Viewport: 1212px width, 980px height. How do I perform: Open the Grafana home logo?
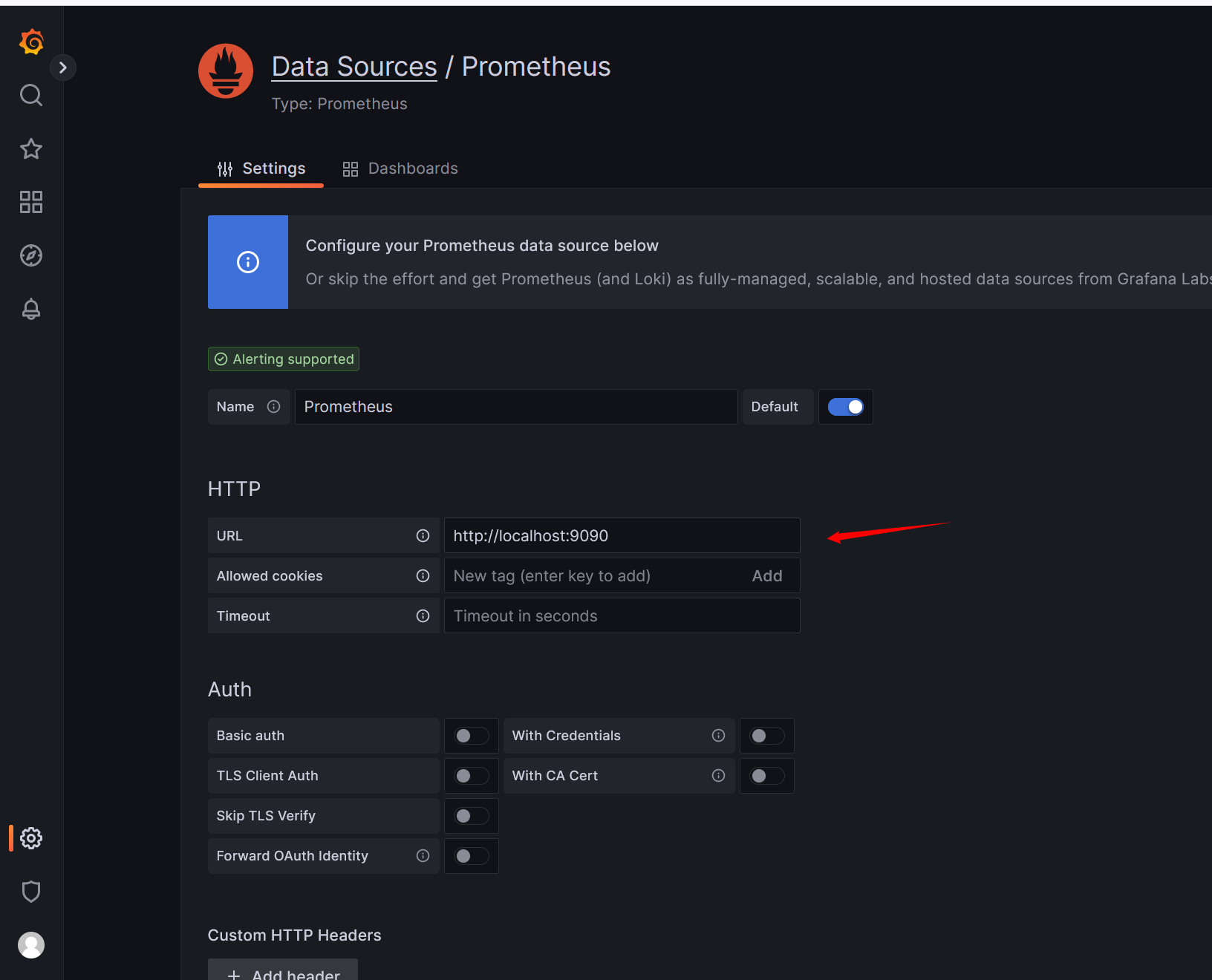pyautogui.click(x=31, y=42)
